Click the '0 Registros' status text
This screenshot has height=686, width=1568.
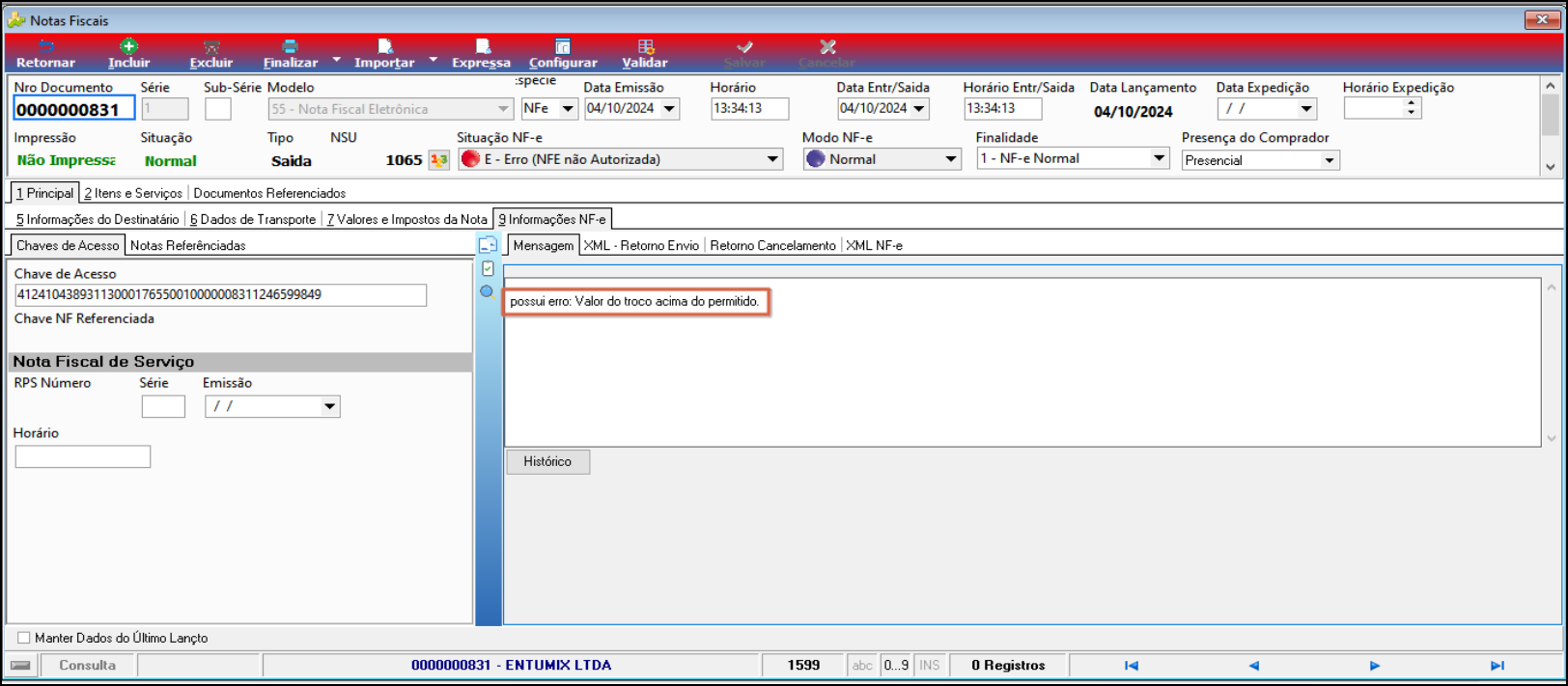click(1008, 665)
